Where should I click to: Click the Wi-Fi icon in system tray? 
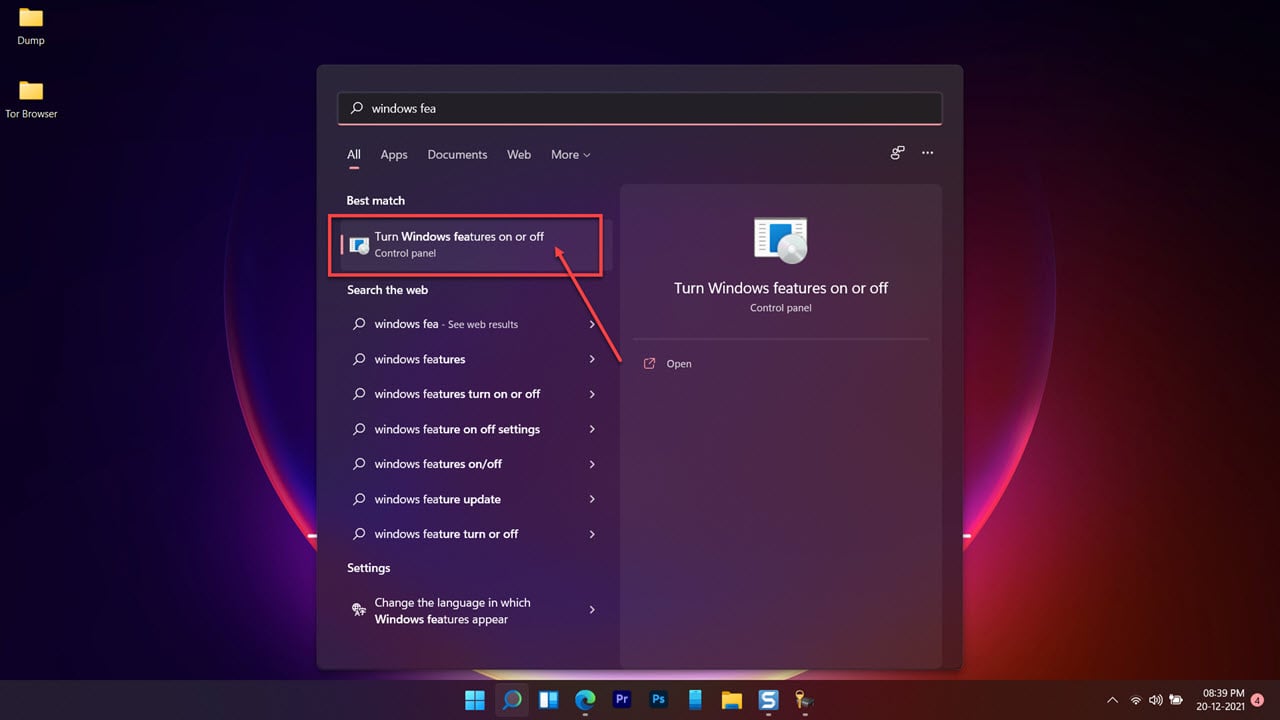coord(1136,700)
